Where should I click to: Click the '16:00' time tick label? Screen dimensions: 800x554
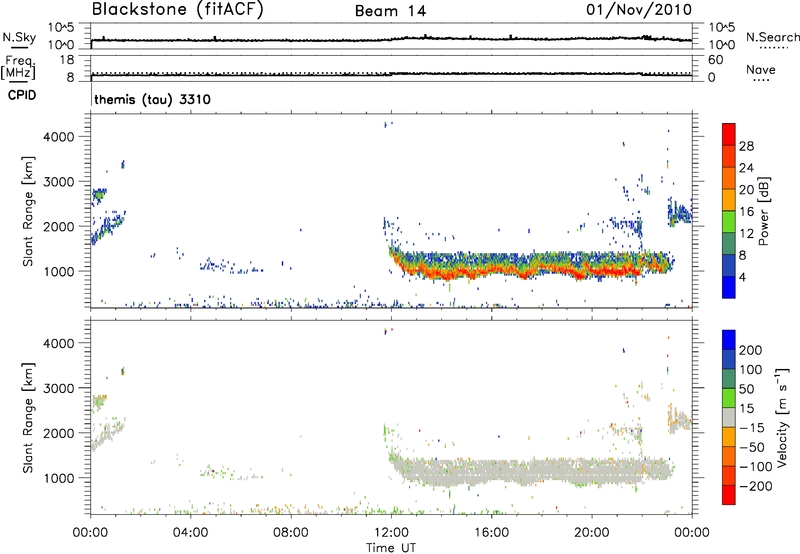(x=491, y=533)
